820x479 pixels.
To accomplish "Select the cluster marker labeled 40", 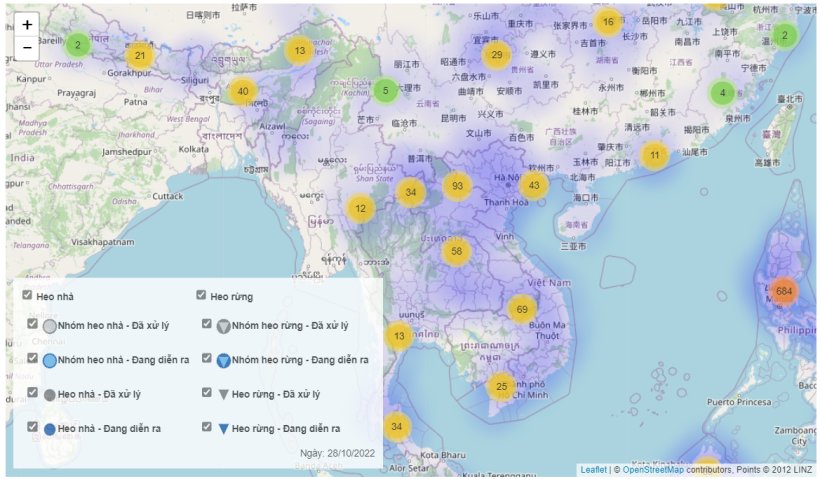I will (242, 92).
